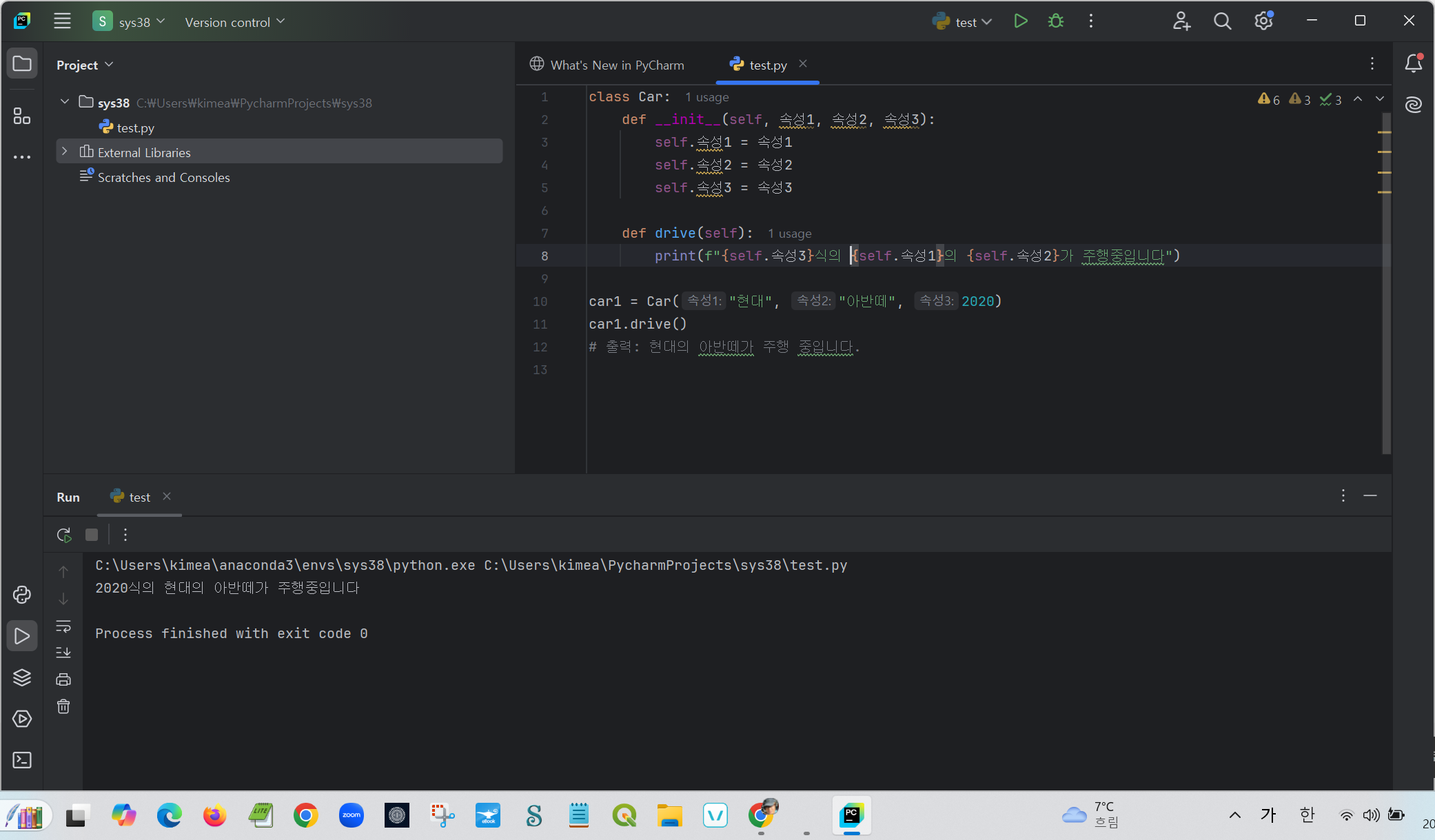Toggle soft-wrap in the Run console

(x=63, y=626)
